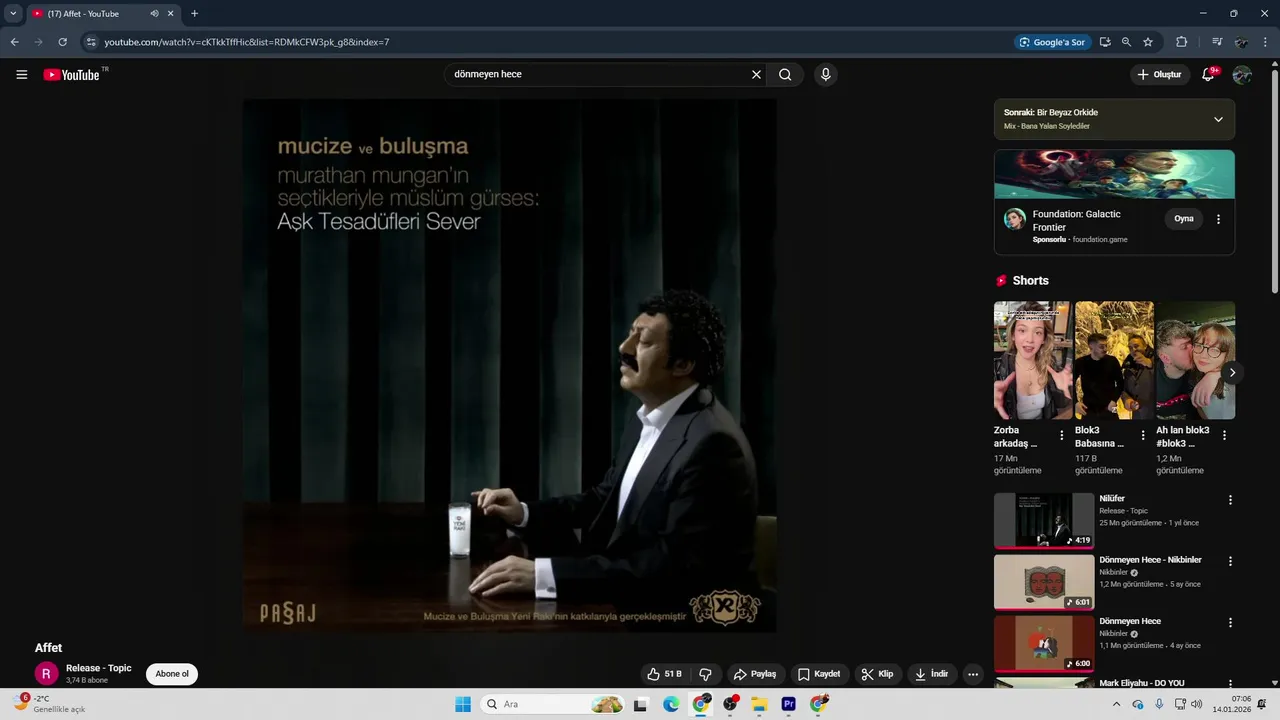Clear the search query with the X
The image size is (1280, 720).
tap(756, 74)
